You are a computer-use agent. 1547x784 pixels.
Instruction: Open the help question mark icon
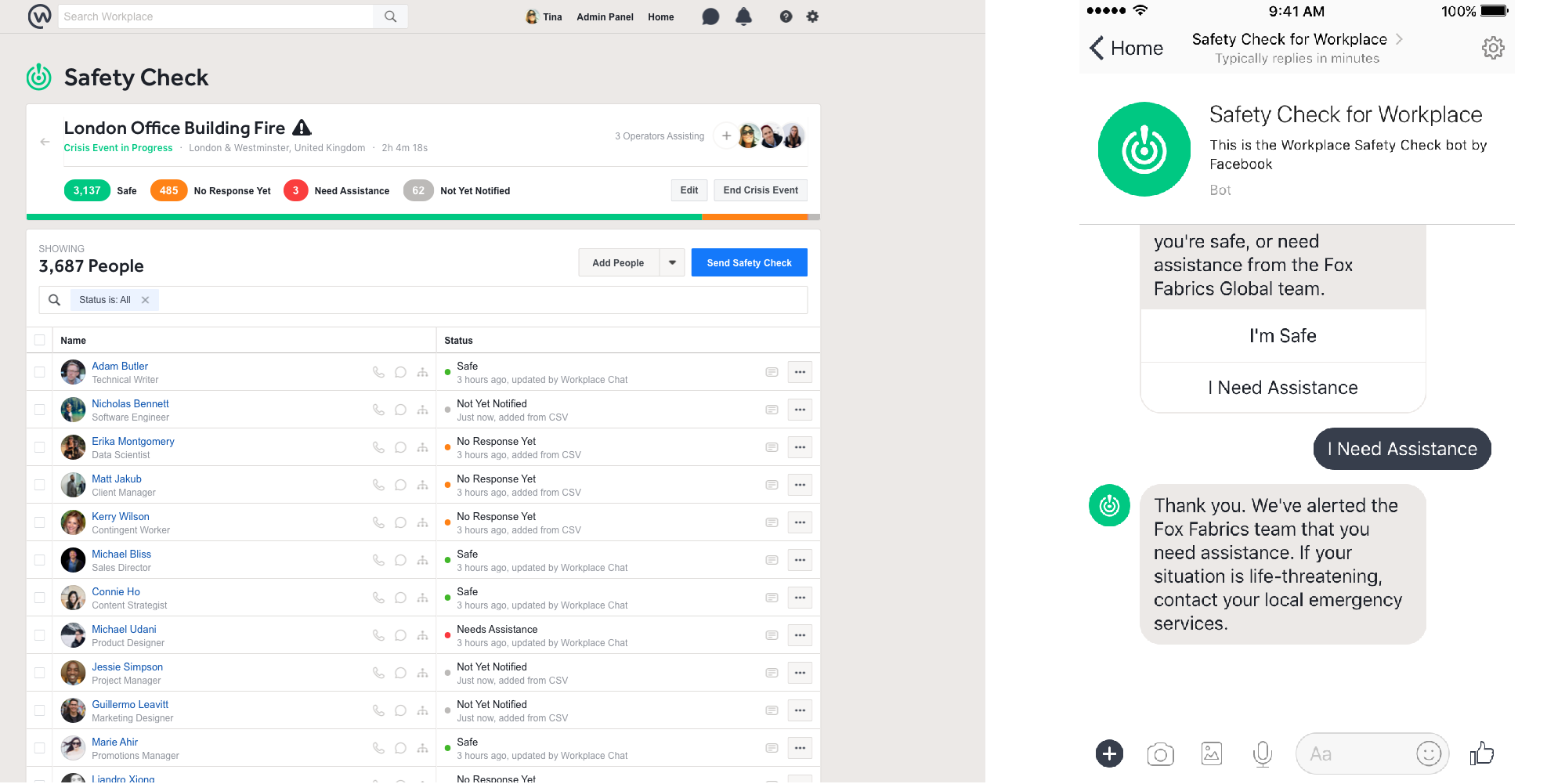pyautogui.click(x=786, y=16)
